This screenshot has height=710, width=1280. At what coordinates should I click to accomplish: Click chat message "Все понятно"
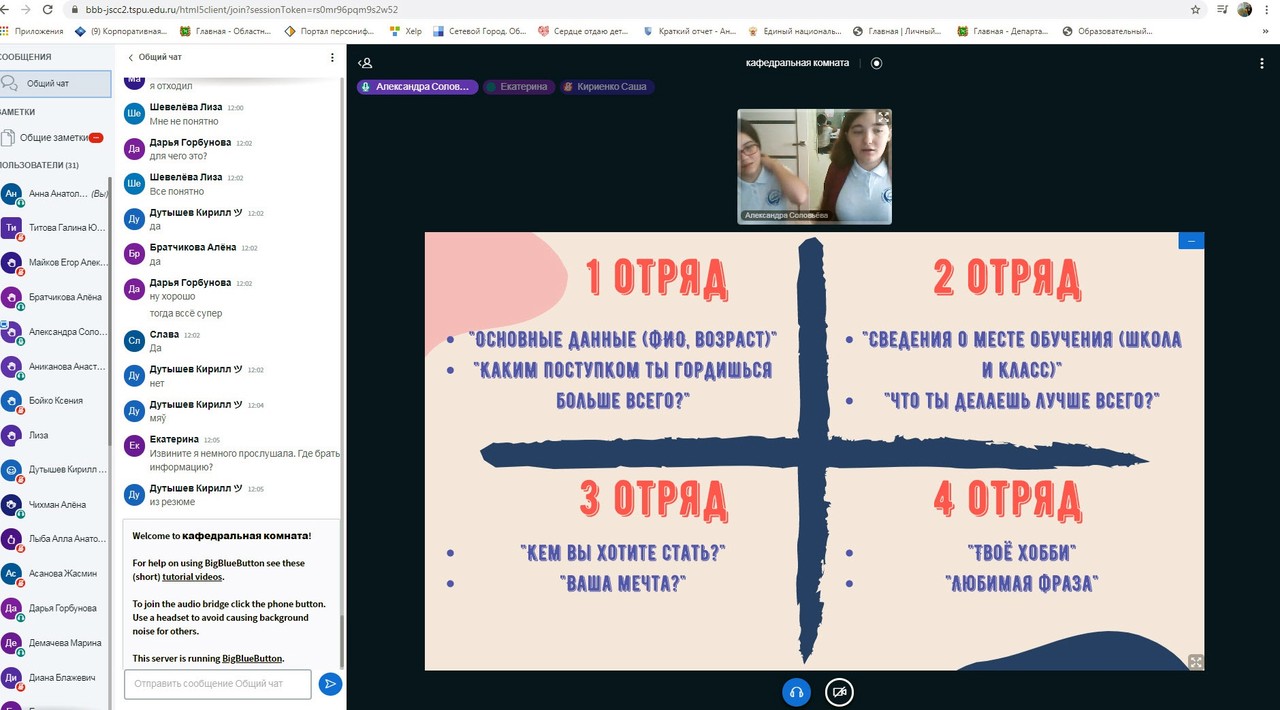pos(177,191)
